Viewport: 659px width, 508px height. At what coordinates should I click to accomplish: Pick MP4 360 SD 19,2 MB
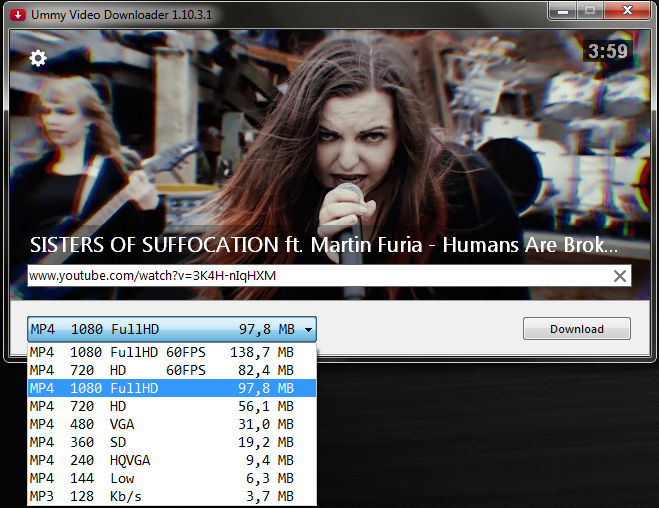172,442
